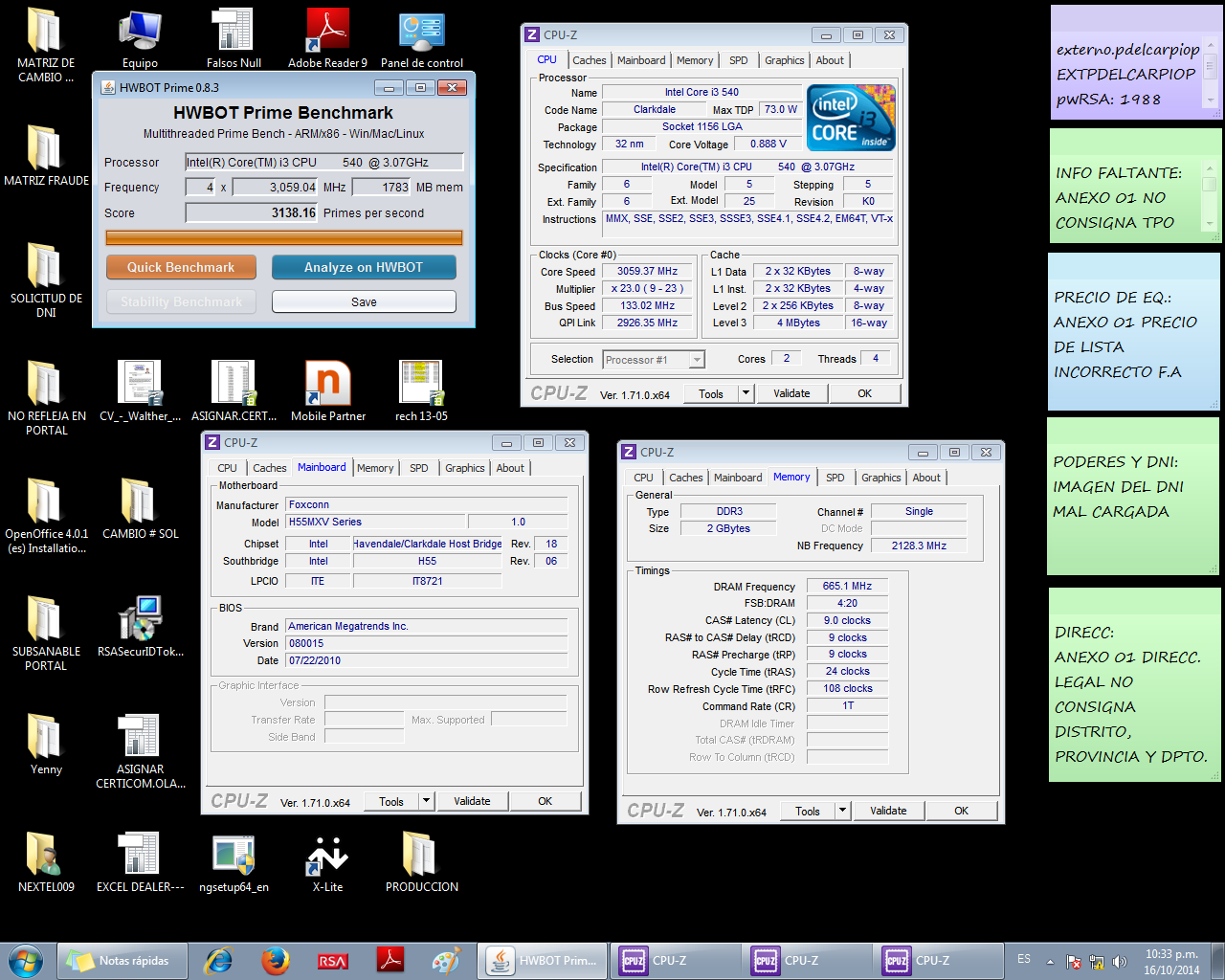Click the ES language indicator
This screenshot has width=1225, height=980.
[x=1024, y=959]
